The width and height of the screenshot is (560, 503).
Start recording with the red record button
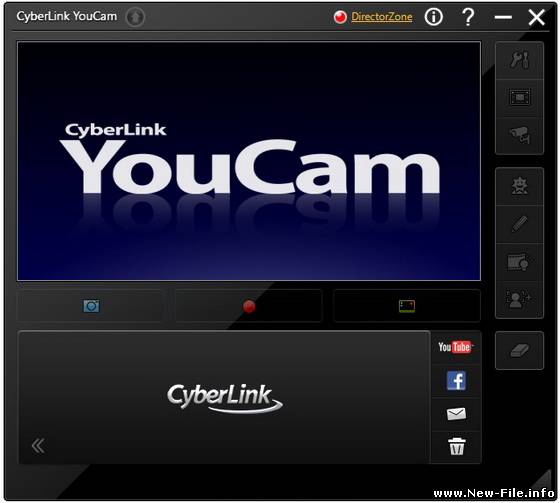click(x=249, y=306)
